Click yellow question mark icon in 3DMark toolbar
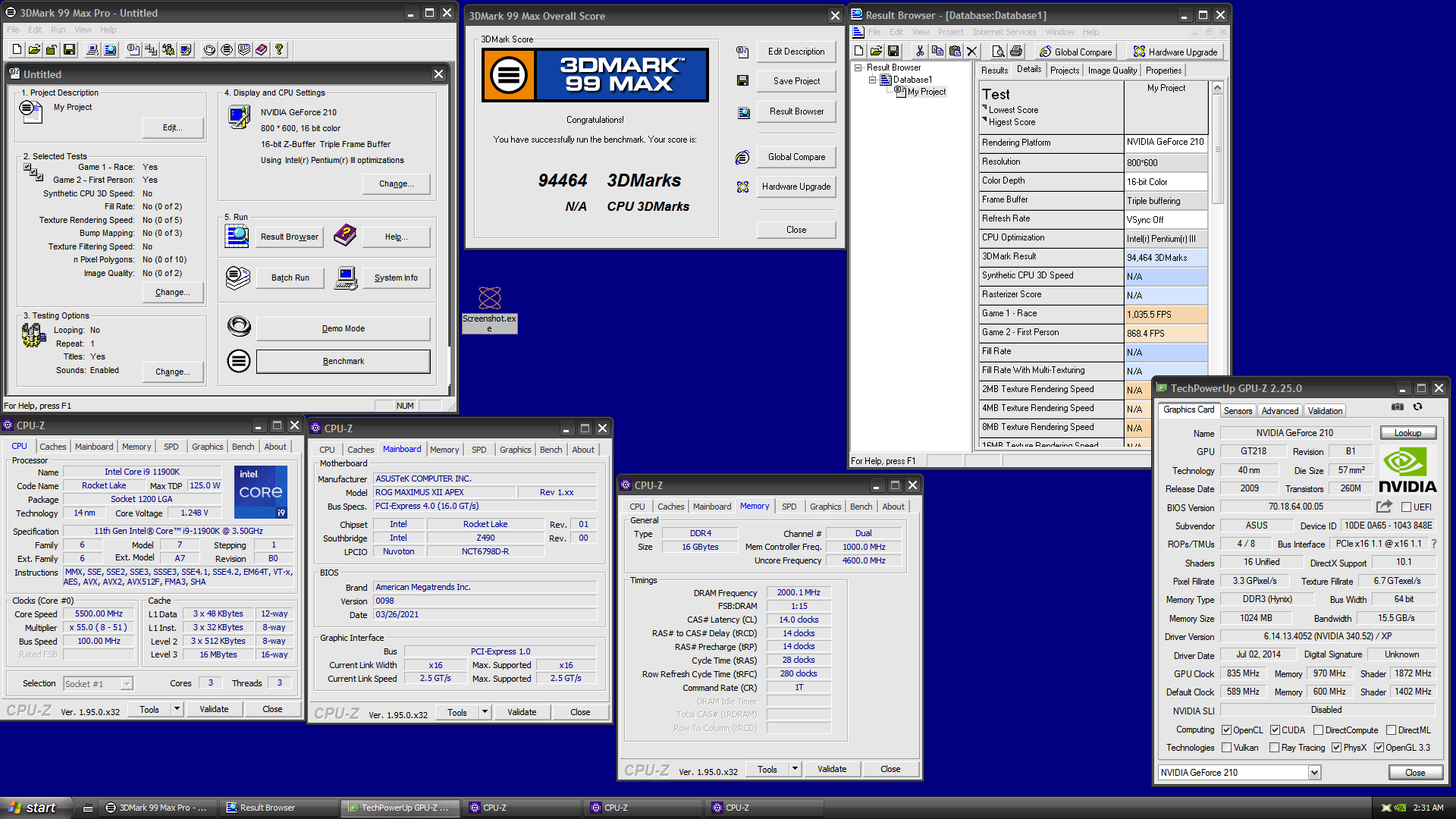This screenshot has height=819, width=1456. coord(279,50)
